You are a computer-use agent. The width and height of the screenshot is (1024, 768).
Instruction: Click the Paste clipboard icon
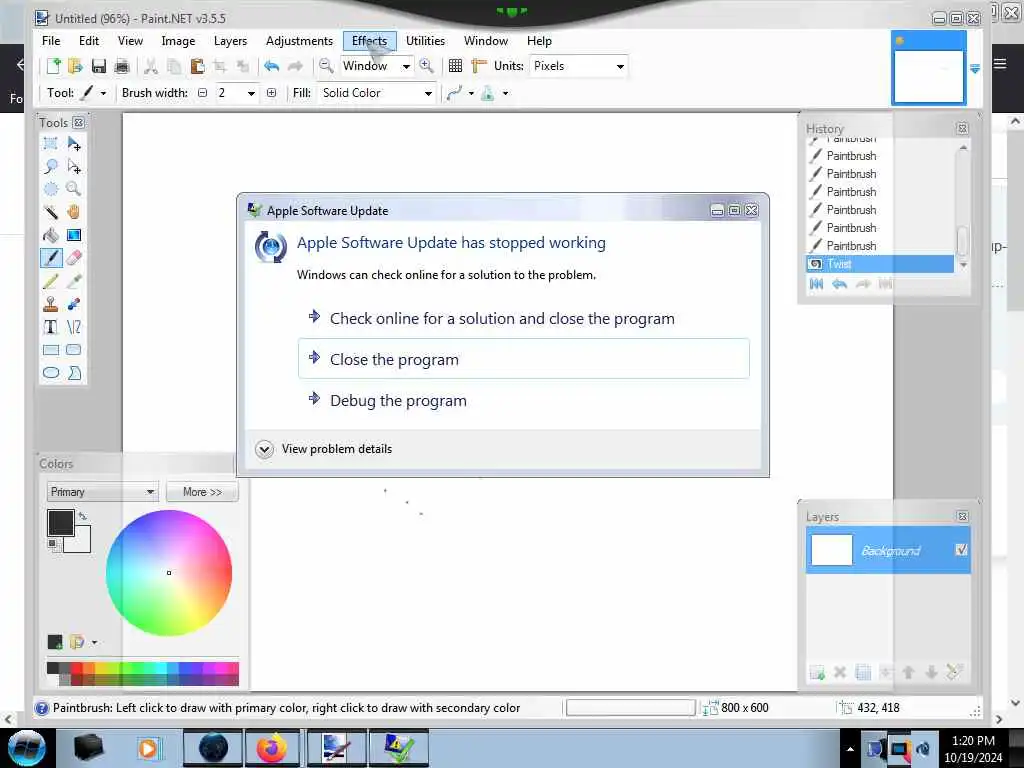point(197,66)
